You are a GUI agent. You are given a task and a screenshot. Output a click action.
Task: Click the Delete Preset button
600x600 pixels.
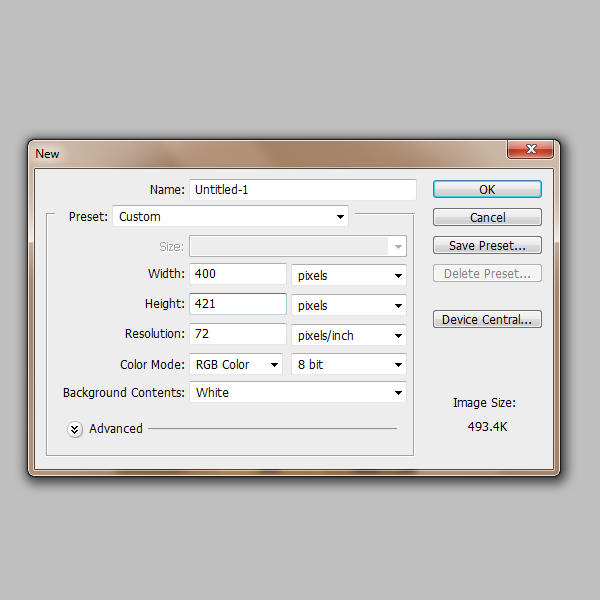click(487, 273)
